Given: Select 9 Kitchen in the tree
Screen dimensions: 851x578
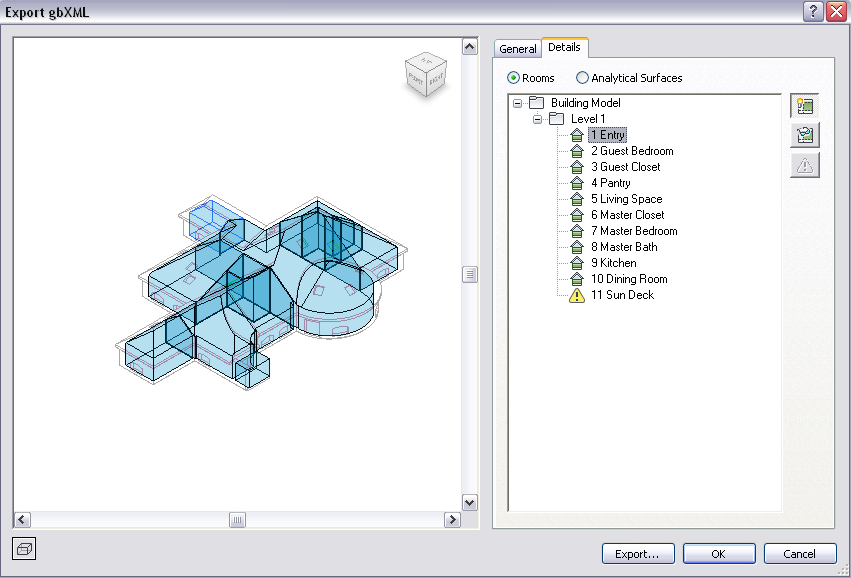Looking at the screenshot, I should coord(614,263).
